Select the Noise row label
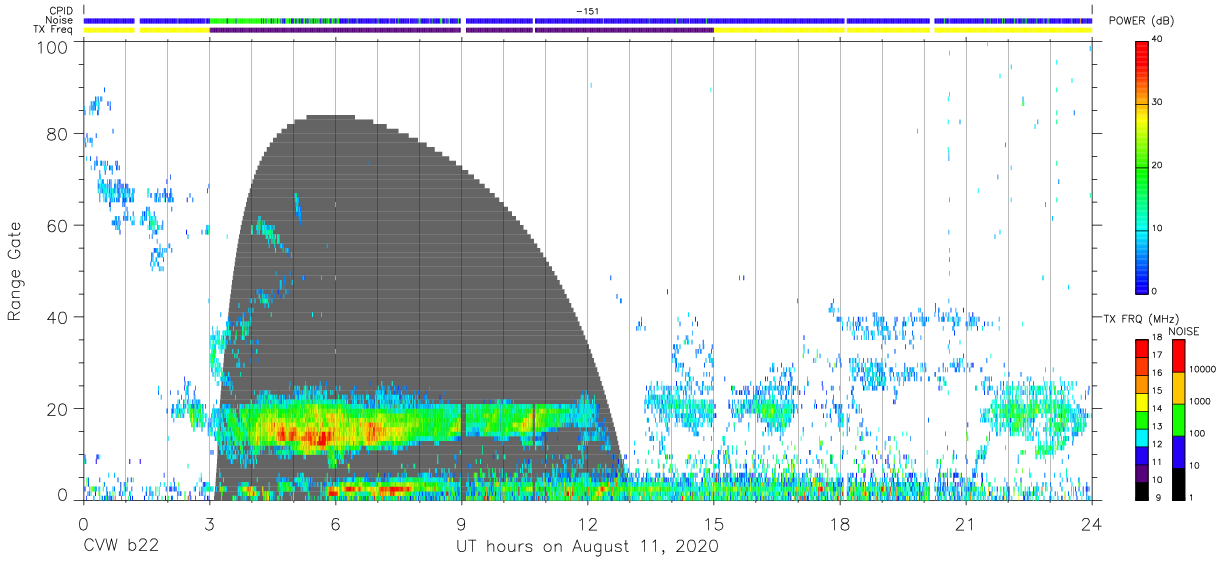This screenshot has height=567, width=1228. pyautogui.click(x=60, y=20)
